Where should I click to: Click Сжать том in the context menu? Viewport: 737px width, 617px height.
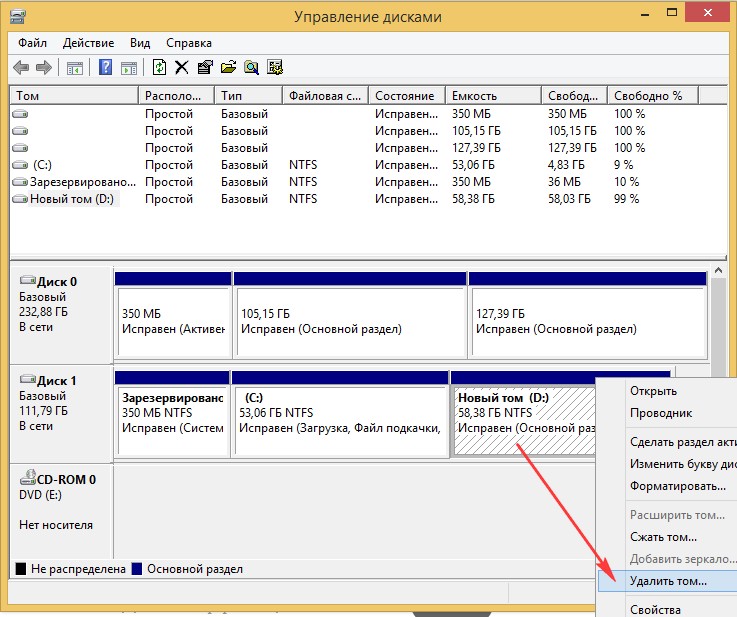point(663,537)
